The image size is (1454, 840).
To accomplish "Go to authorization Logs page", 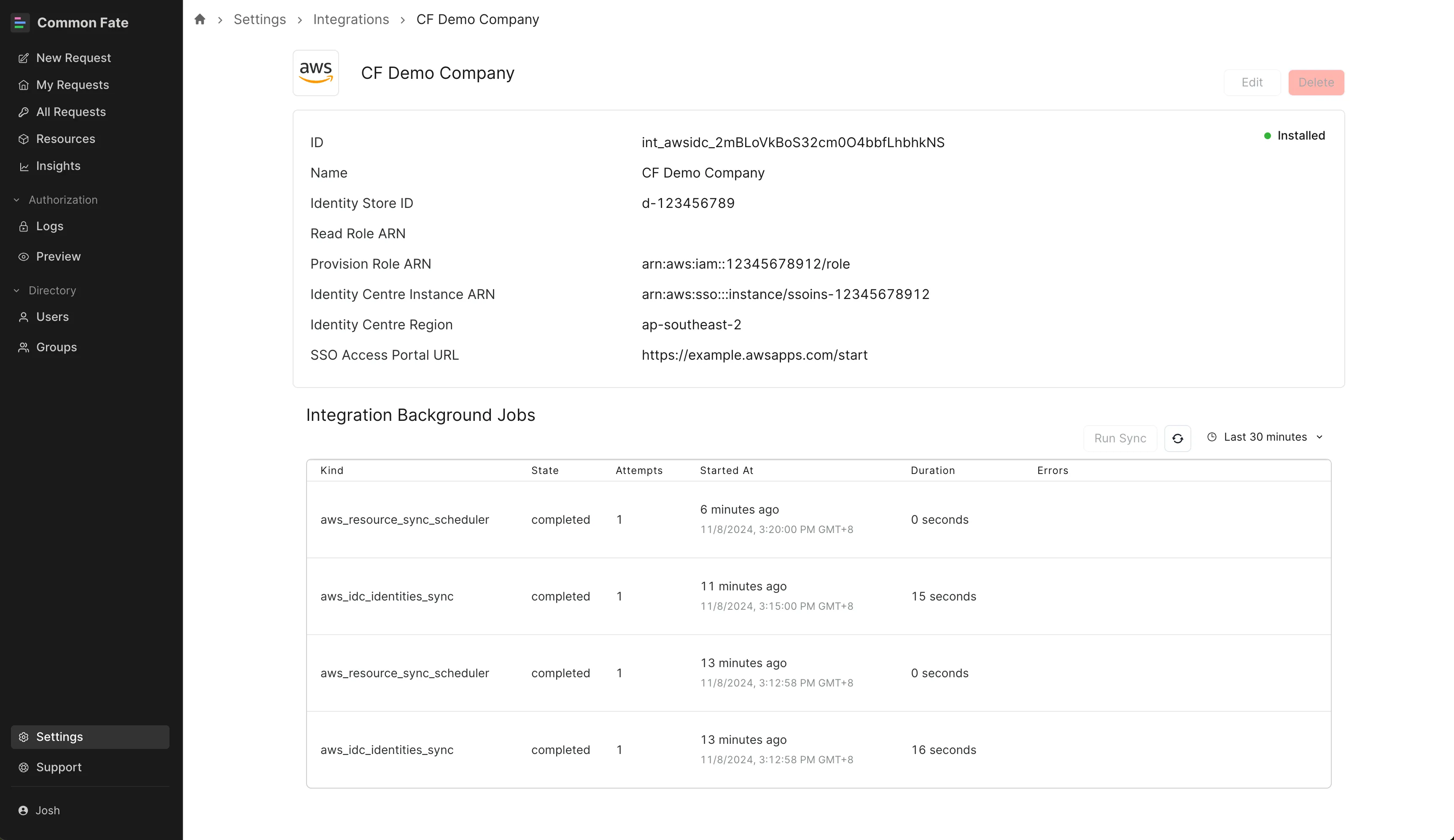I will [50, 226].
